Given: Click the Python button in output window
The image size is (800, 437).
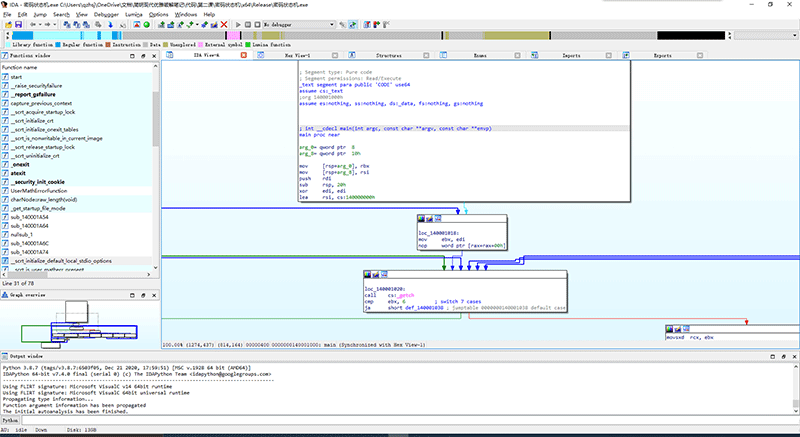Looking at the screenshot, I should 12,421.
